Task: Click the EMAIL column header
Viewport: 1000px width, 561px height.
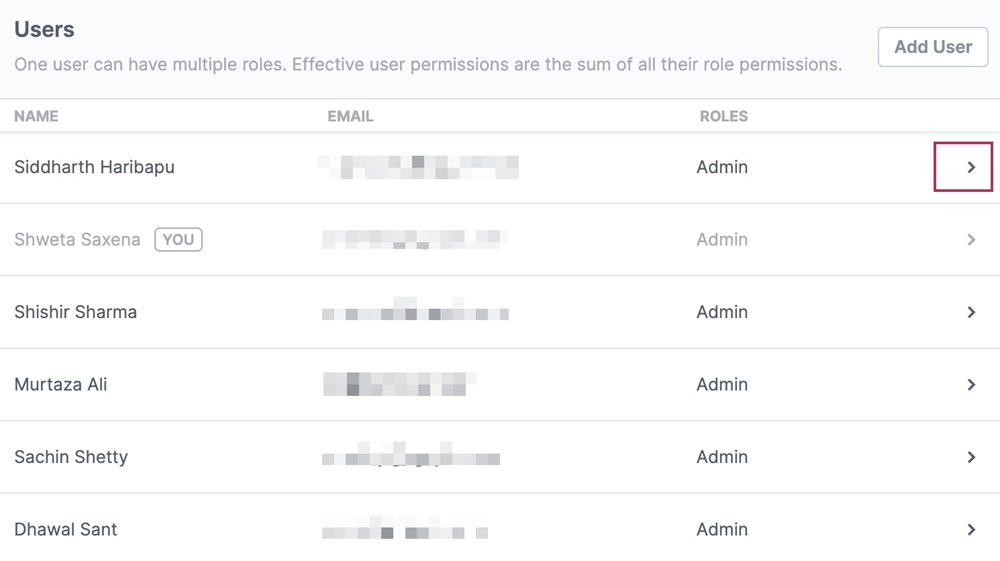Action: point(350,116)
